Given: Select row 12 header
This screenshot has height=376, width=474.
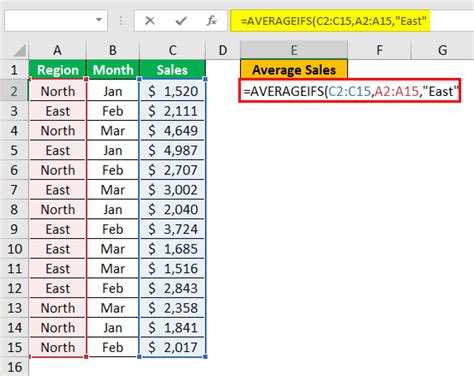Looking at the screenshot, I should (x=14, y=288).
